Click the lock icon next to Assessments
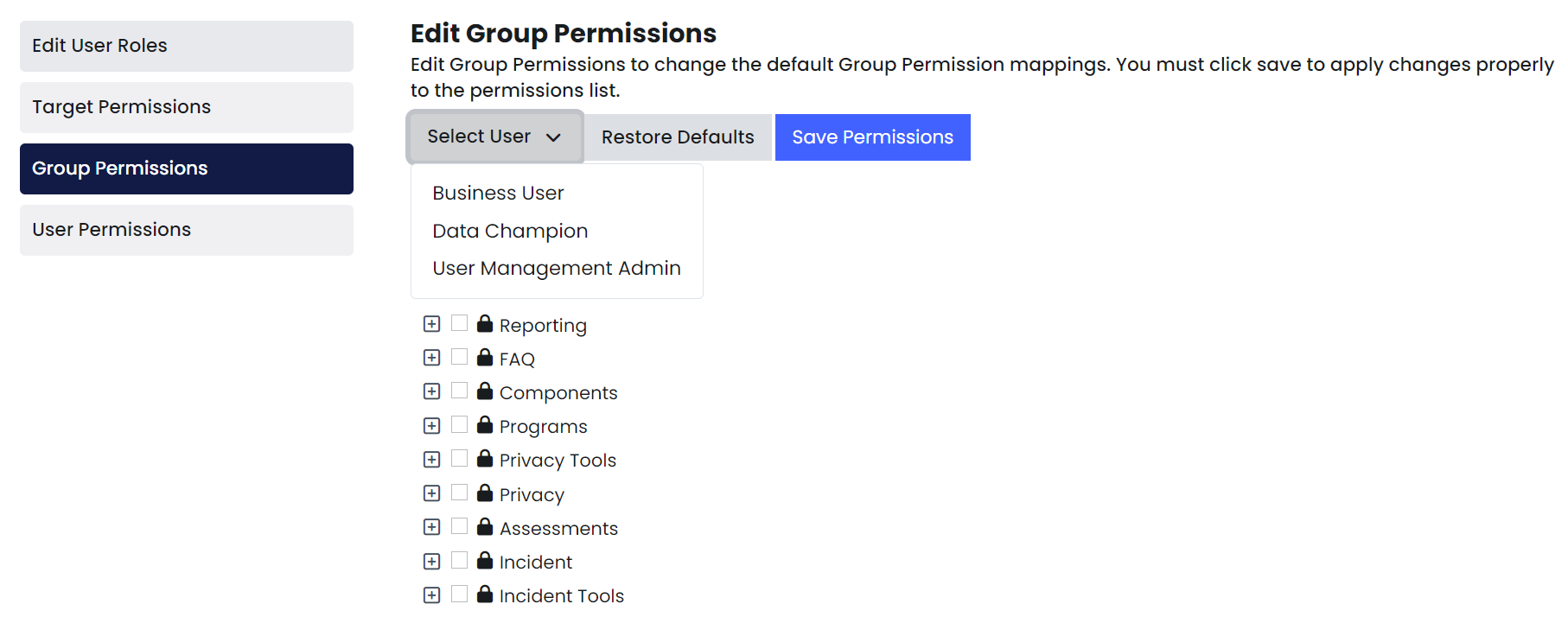 coord(485,527)
